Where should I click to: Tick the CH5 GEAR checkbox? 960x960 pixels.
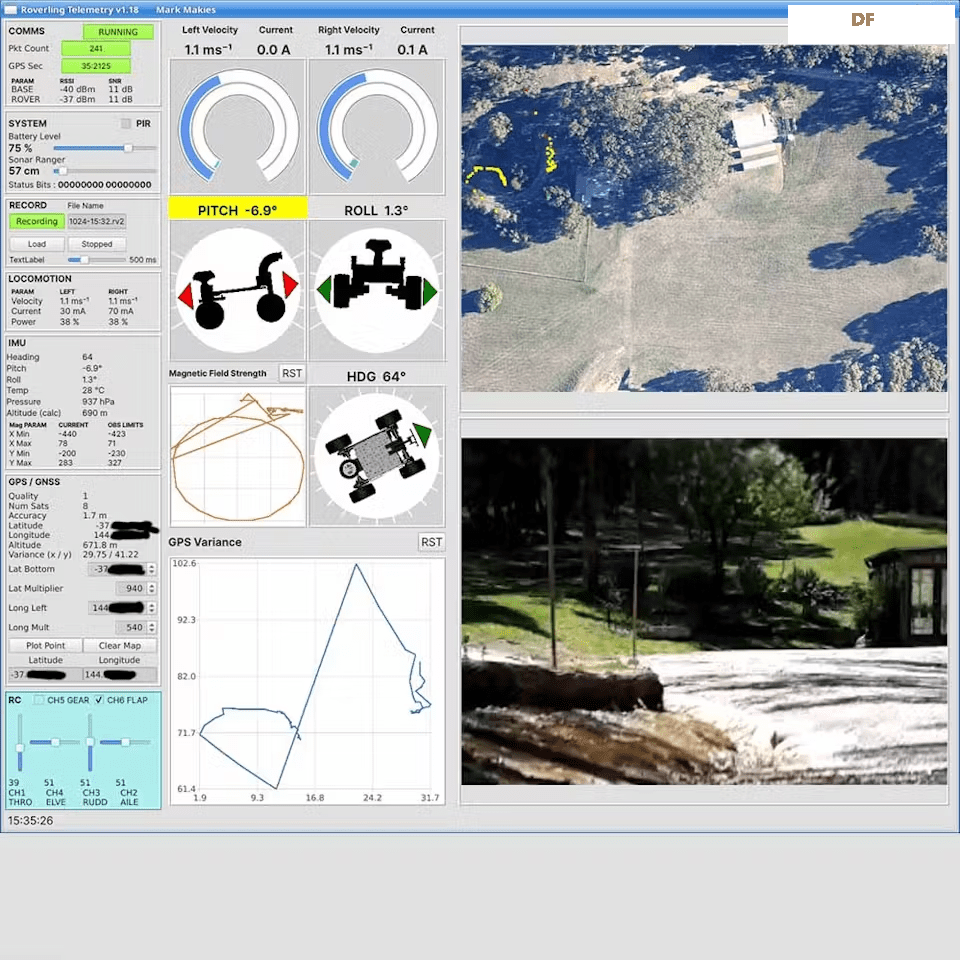click(x=39, y=700)
